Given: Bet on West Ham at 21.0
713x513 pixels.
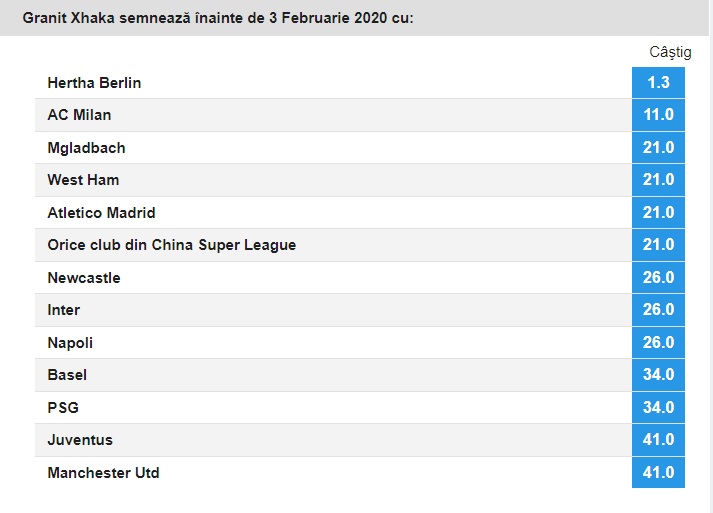Looking at the screenshot, I should 658,180.
